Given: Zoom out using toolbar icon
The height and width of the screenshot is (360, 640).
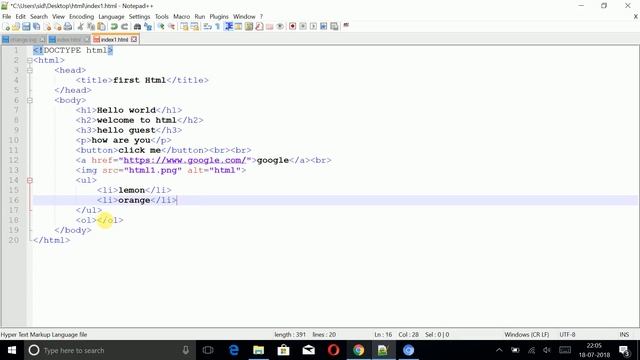Looking at the screenshot, I should click(171, 27).
